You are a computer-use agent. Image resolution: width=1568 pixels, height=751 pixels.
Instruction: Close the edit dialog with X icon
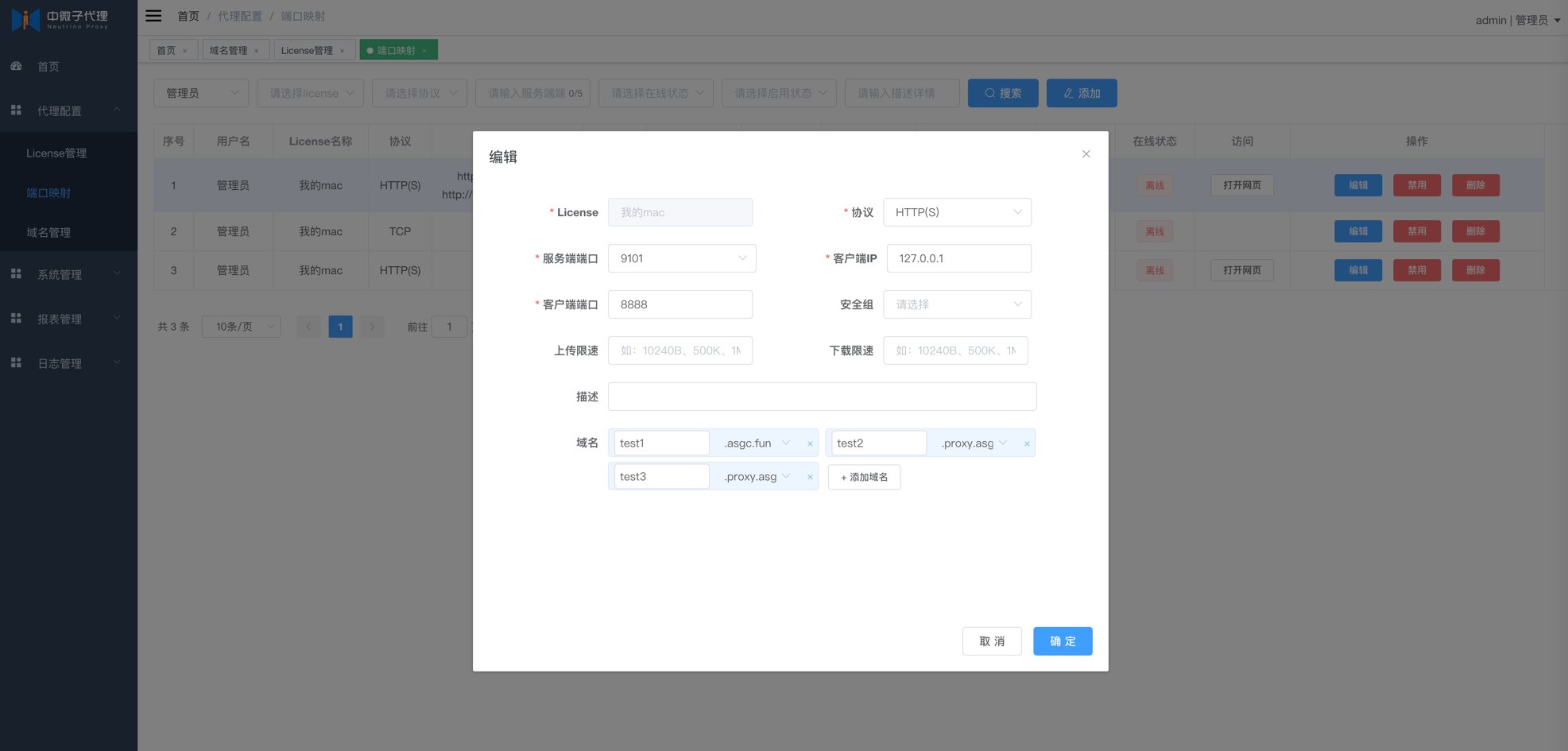click(1086, 154)
